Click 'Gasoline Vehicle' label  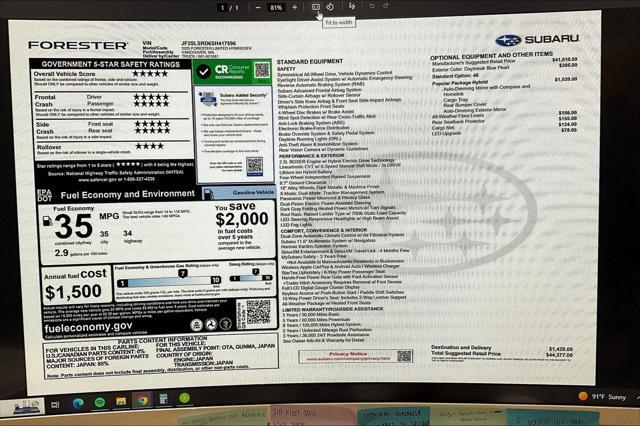253,192
